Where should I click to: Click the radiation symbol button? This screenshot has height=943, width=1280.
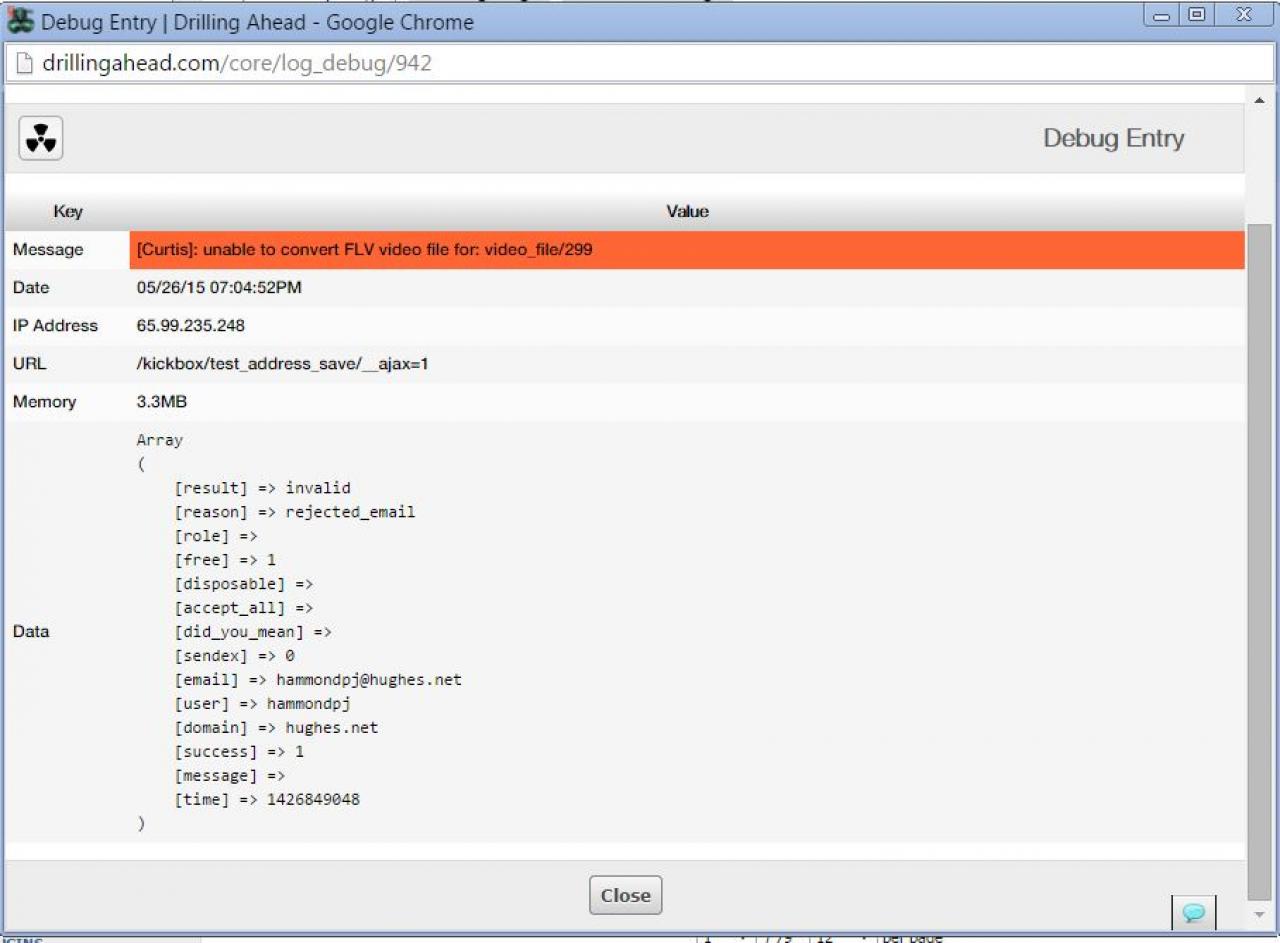point(41,138)
